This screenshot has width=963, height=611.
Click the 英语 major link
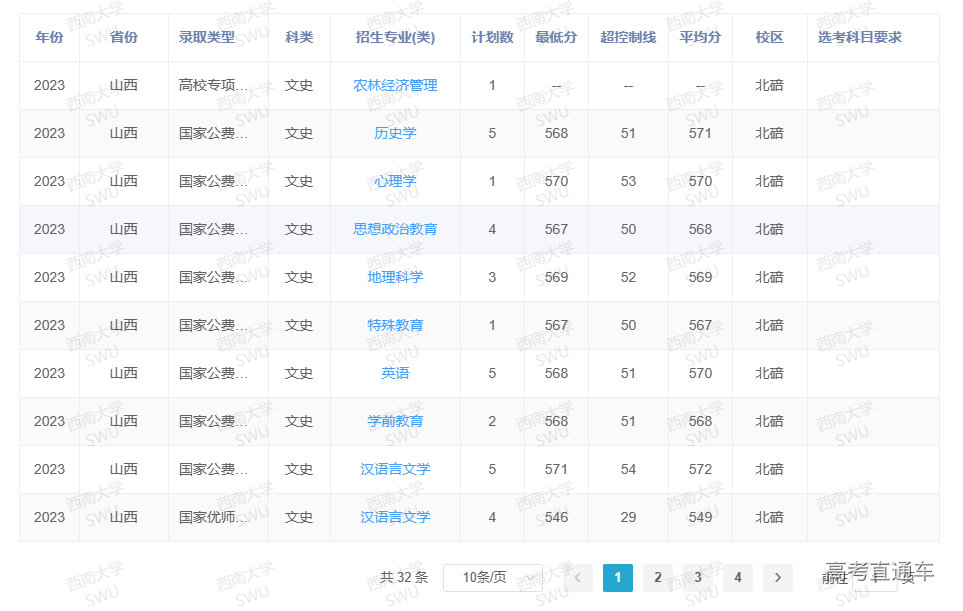coord(395,374)
